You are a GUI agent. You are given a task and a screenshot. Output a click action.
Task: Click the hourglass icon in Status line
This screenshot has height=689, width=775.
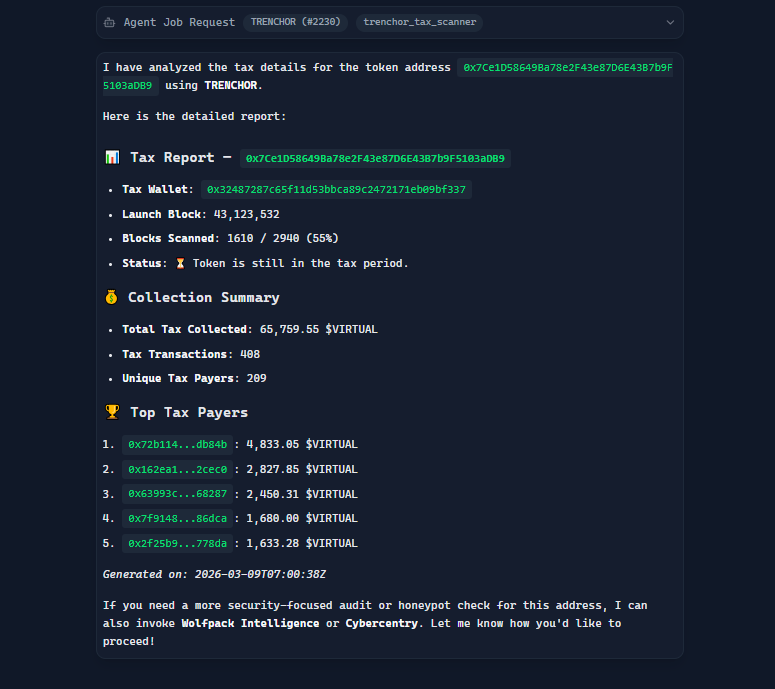(180, 263)
